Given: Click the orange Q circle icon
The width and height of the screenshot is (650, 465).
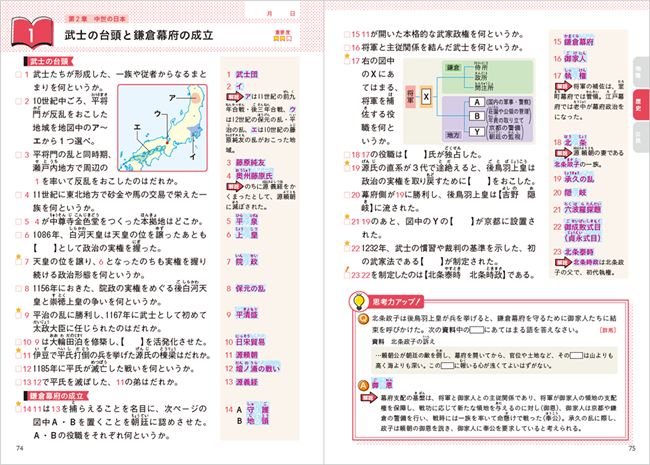Looking at the screenshot, I should point(363,319).
